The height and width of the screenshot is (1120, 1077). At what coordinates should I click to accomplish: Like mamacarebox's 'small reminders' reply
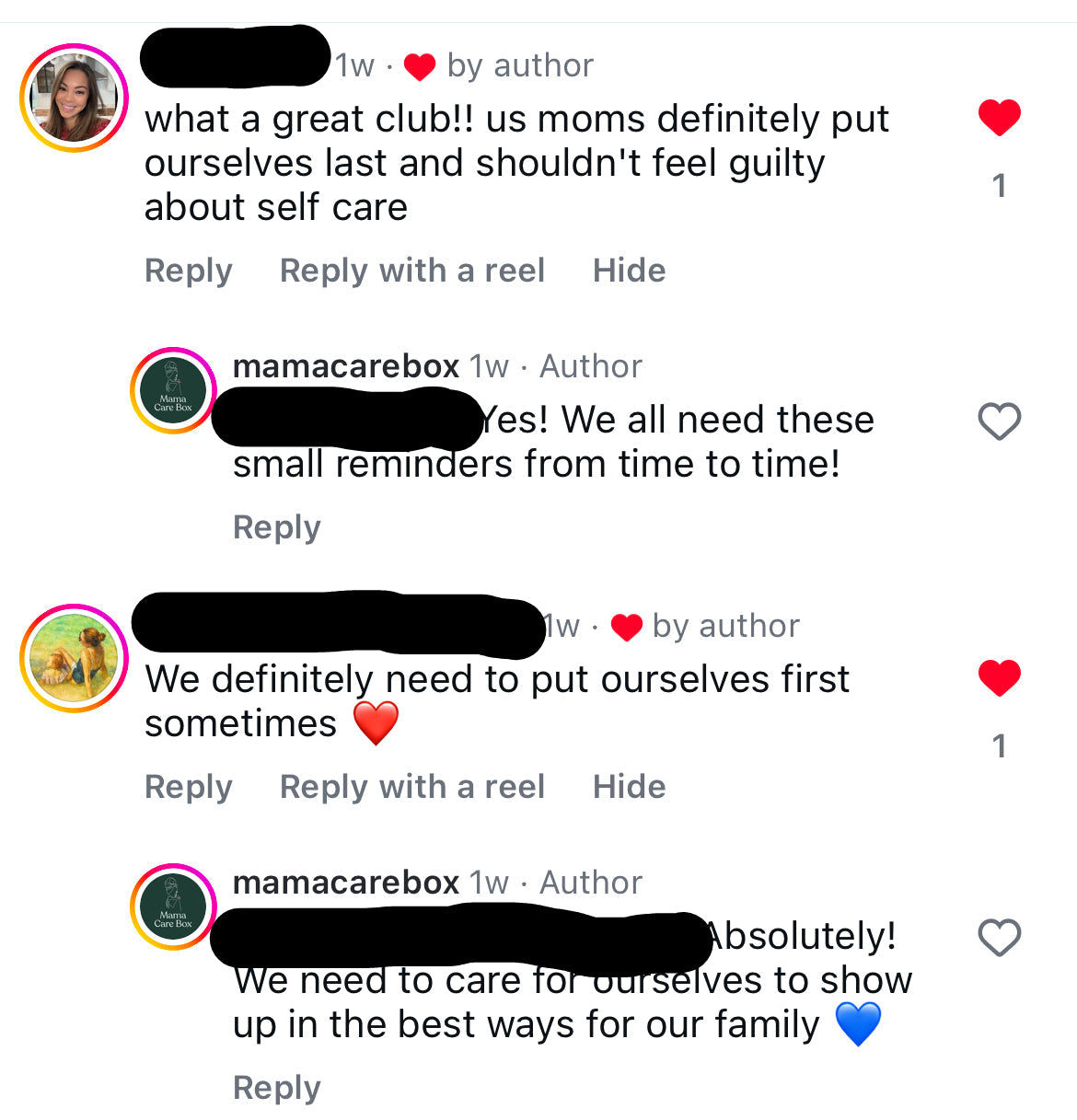(x=999, y=421)
